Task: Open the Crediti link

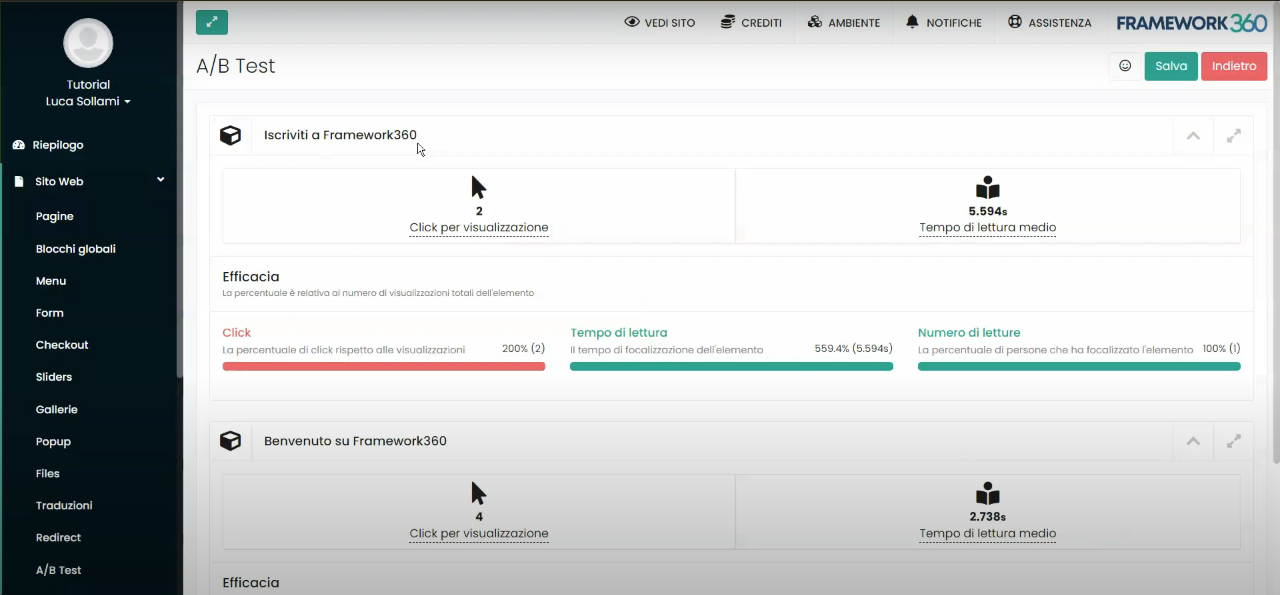Action: point(752,22)
